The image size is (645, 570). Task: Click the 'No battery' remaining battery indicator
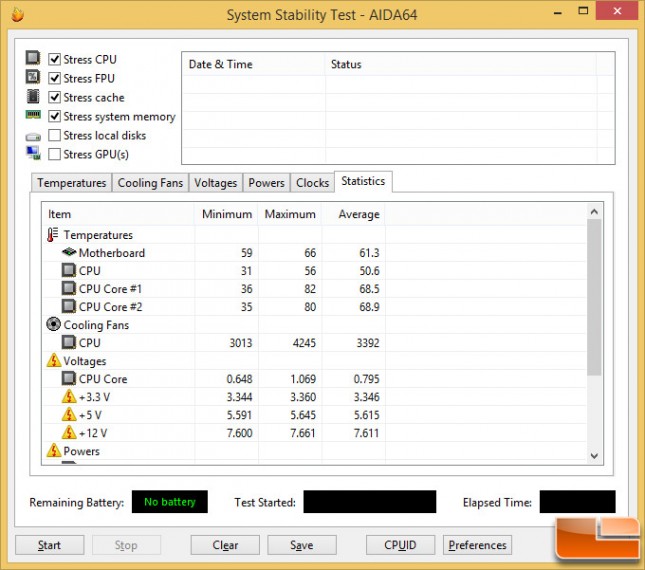click(169, 502)
